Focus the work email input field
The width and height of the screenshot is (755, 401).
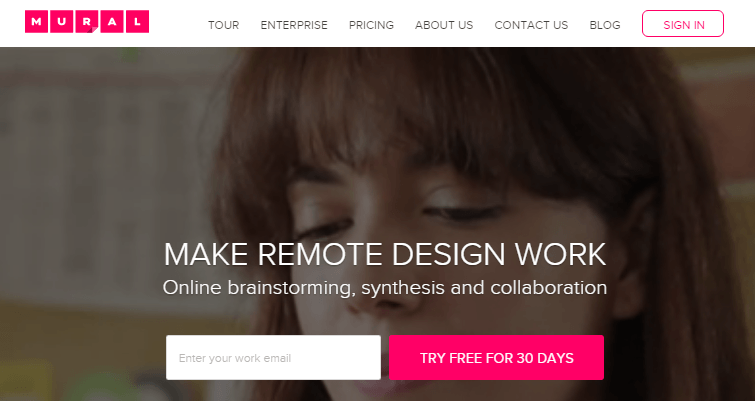tap(273, 358)
